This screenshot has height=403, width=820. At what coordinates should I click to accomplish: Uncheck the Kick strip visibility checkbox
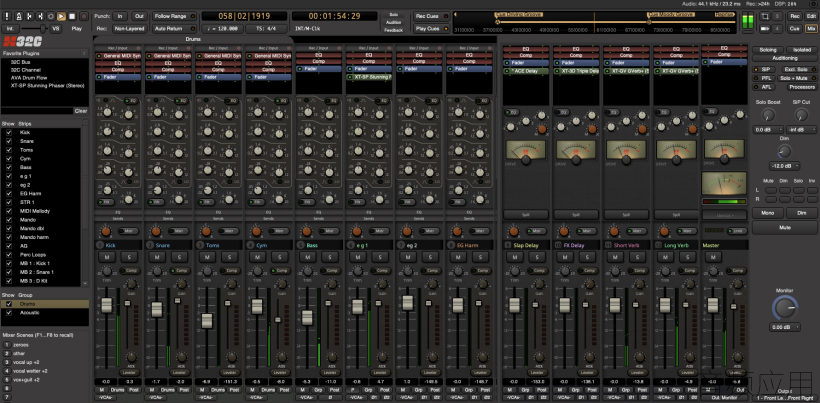pyautogui.click(x=9, y=133)
